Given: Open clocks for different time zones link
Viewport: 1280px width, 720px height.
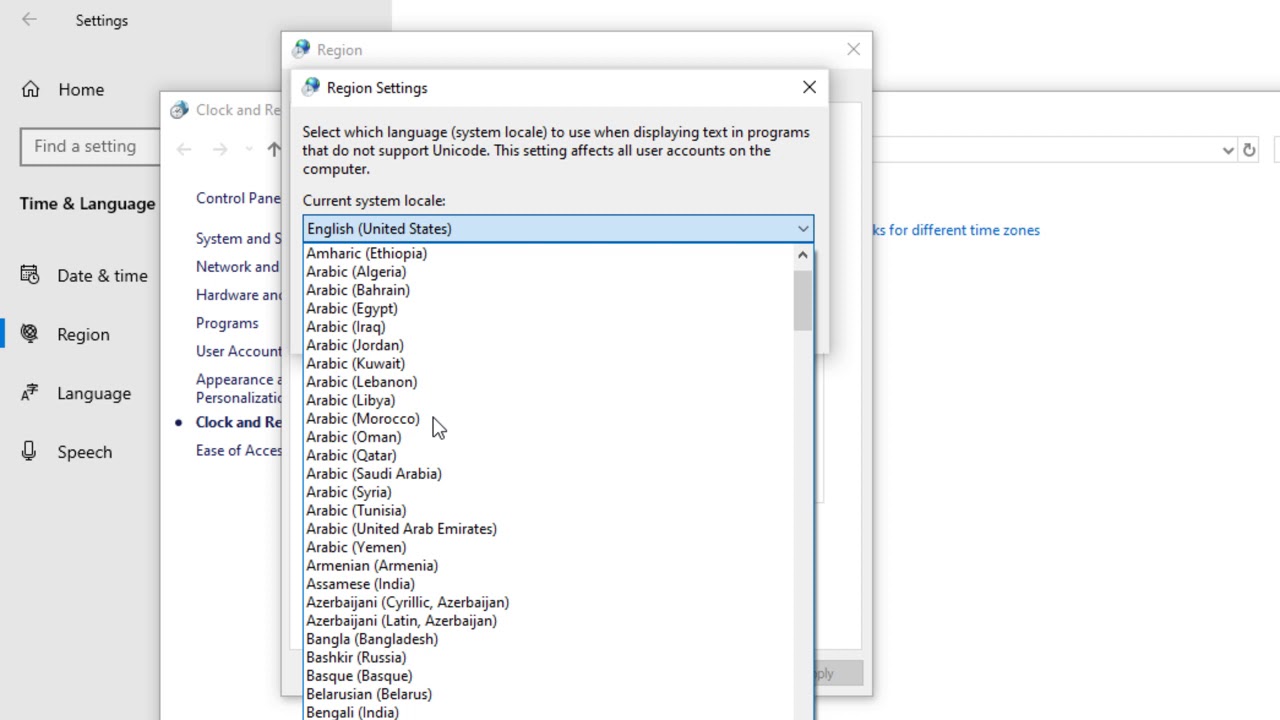Looking at the screenshot, I should click(x=956, y=230).
